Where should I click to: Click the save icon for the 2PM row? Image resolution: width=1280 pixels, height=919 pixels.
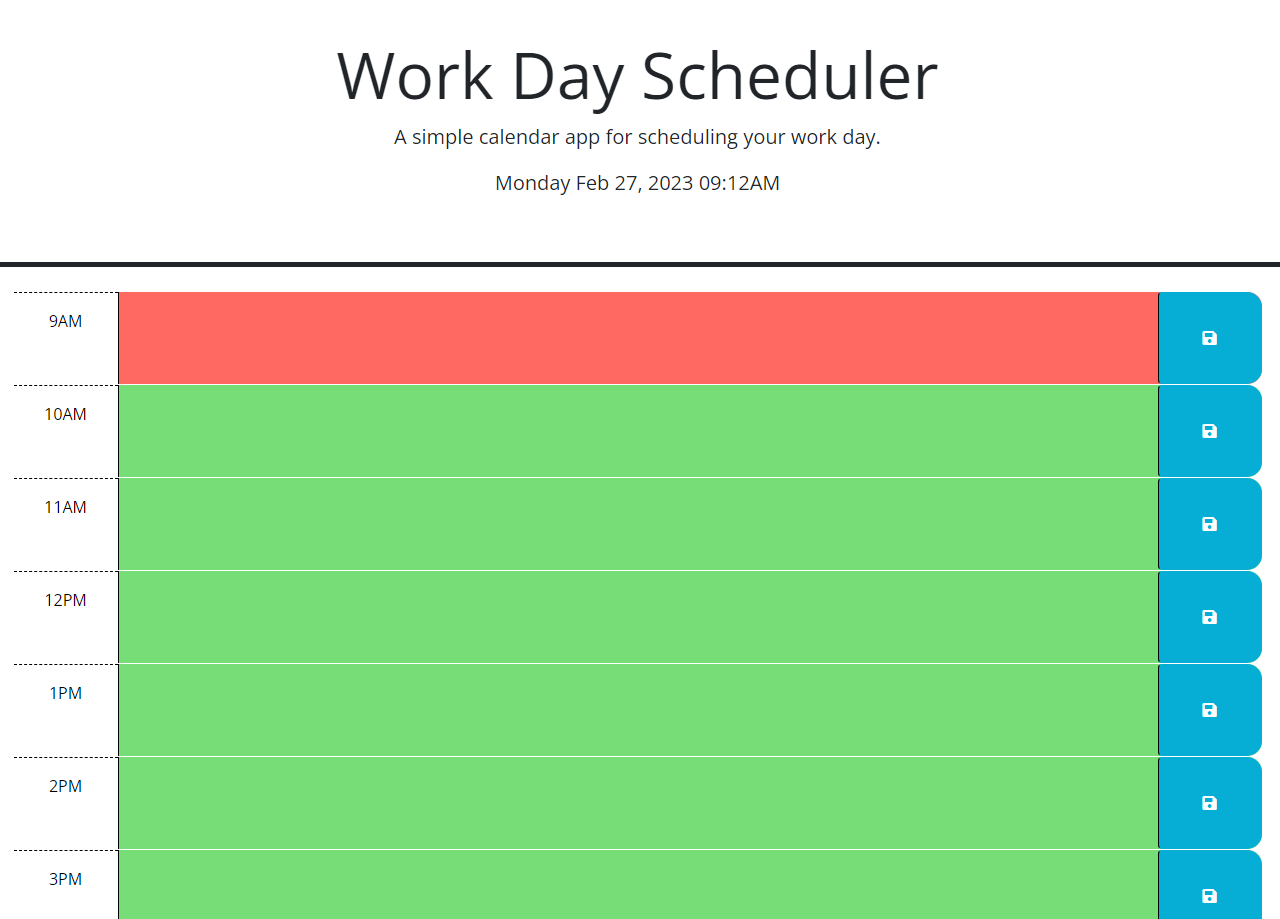1209,802
